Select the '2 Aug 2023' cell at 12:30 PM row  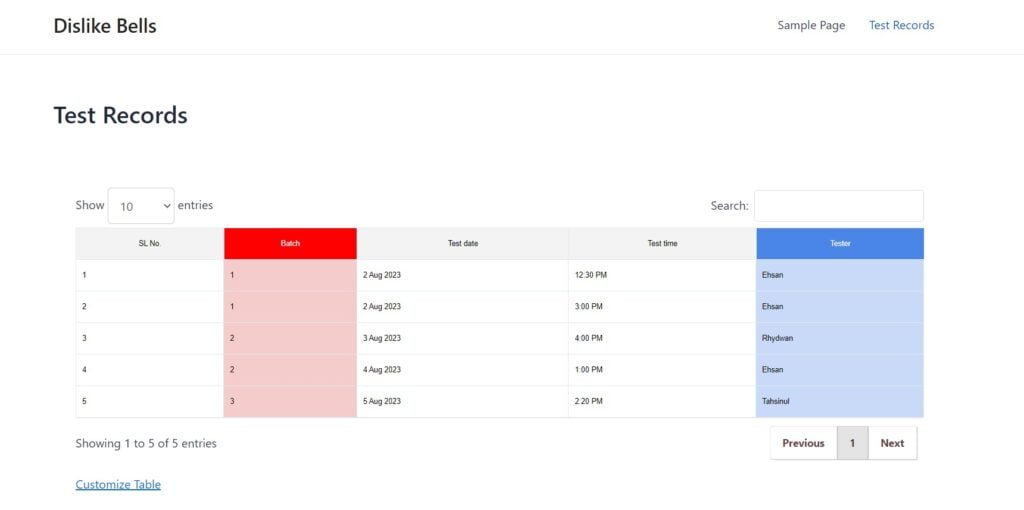[x=462, y=276]
